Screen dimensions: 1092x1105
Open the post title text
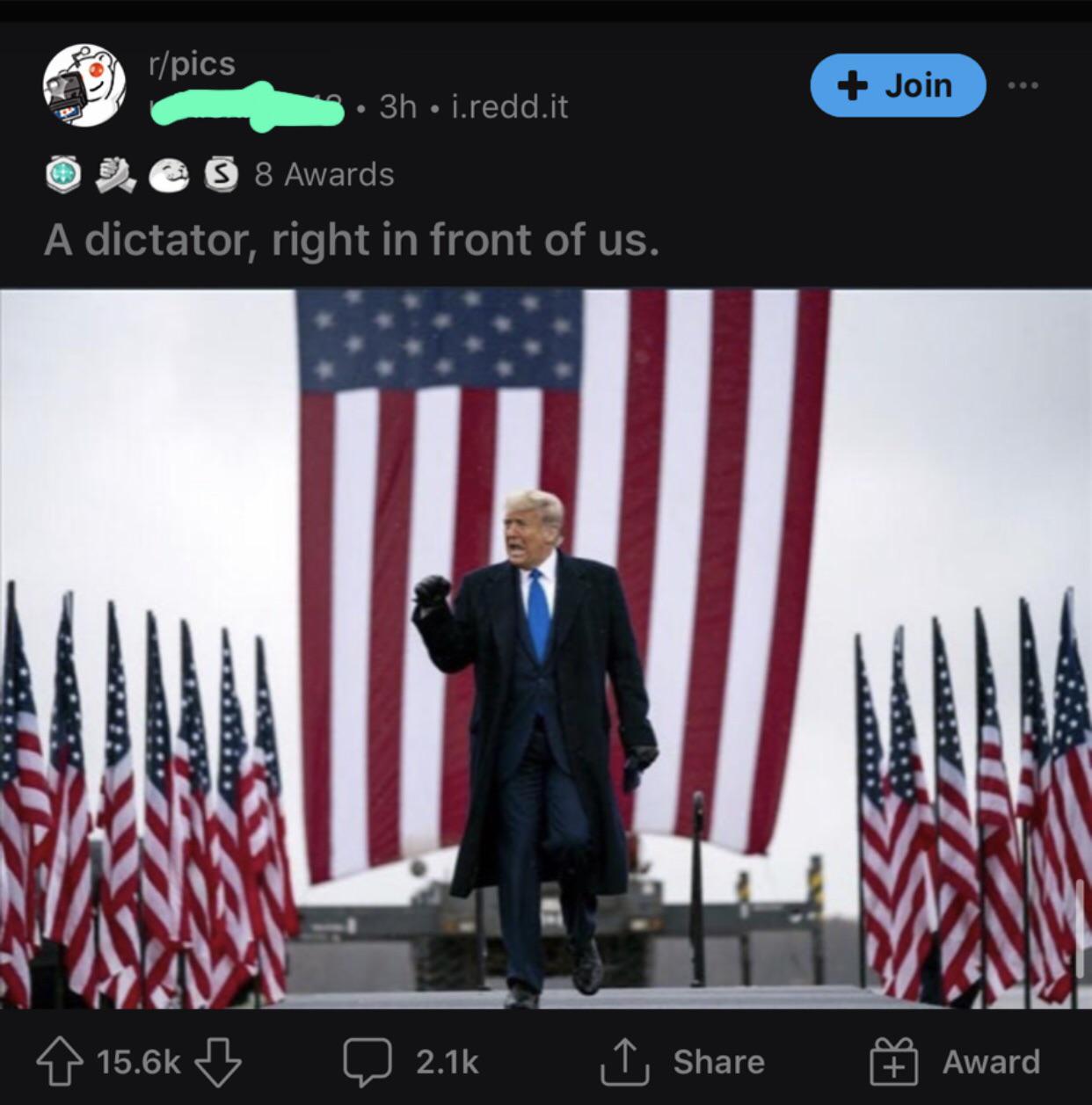tap(351, 240)
